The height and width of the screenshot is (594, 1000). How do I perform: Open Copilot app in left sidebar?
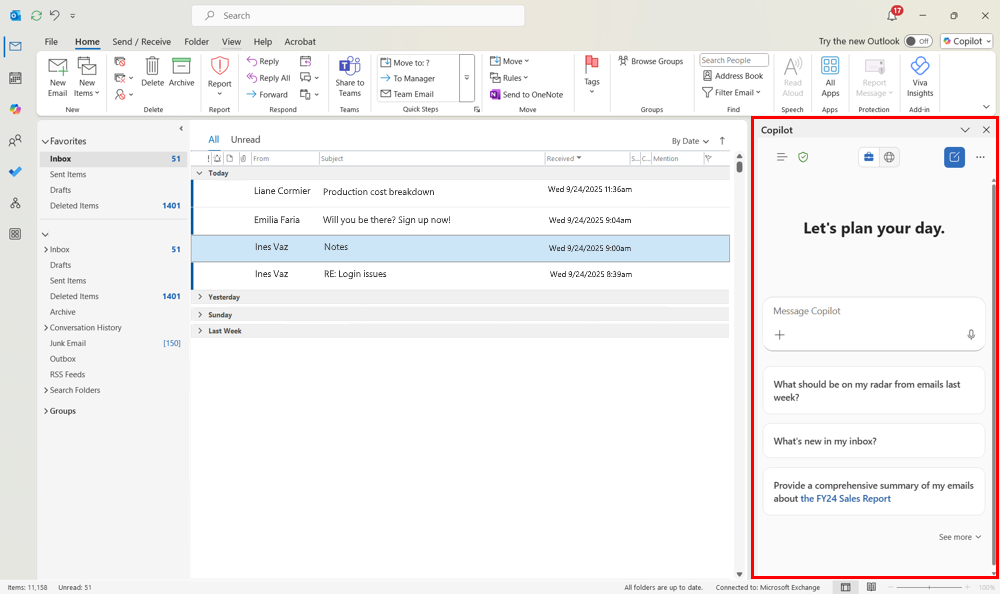coord(15,109)
